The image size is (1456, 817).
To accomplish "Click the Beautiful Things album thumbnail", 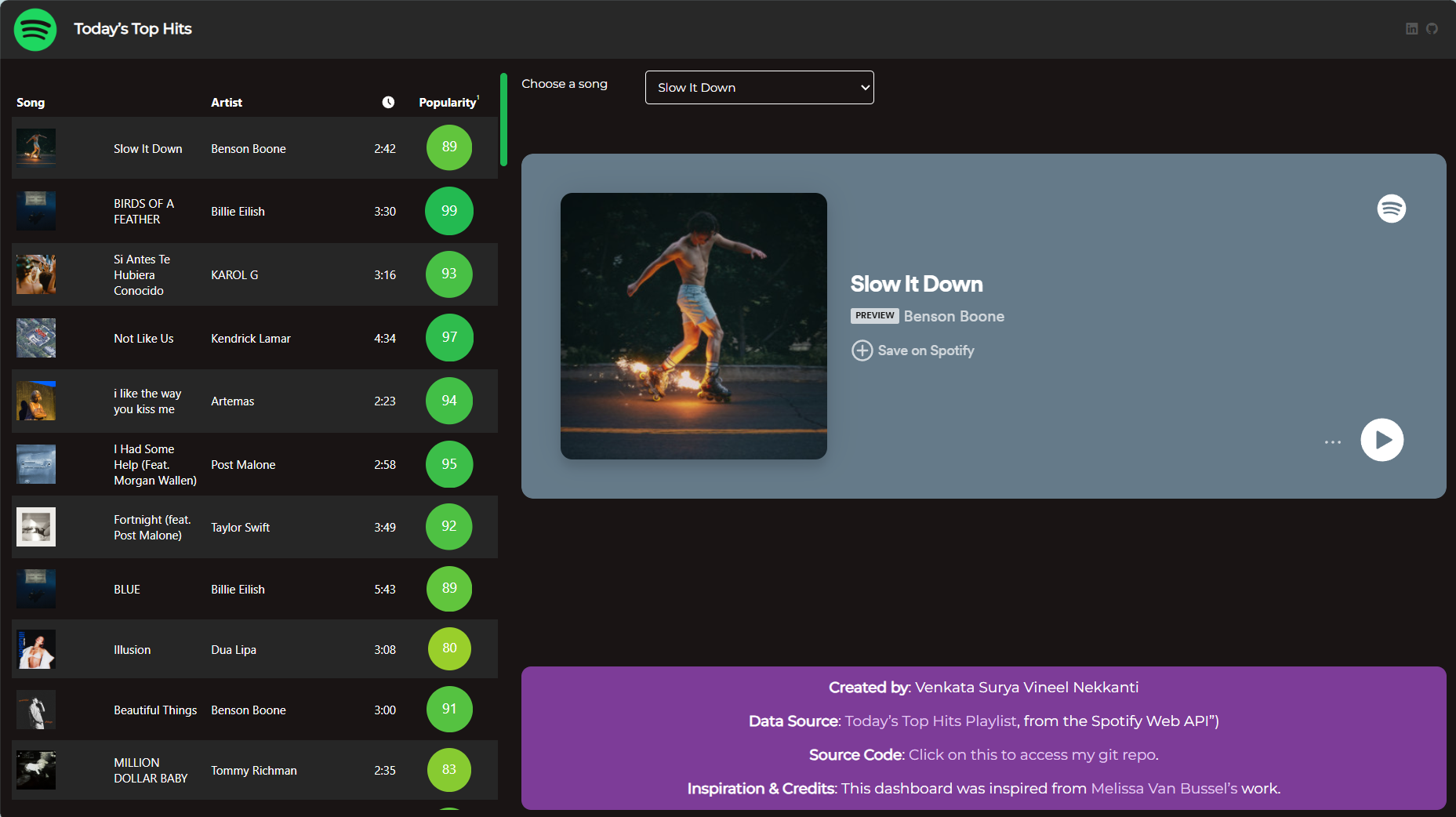I will tap(36, 710).
